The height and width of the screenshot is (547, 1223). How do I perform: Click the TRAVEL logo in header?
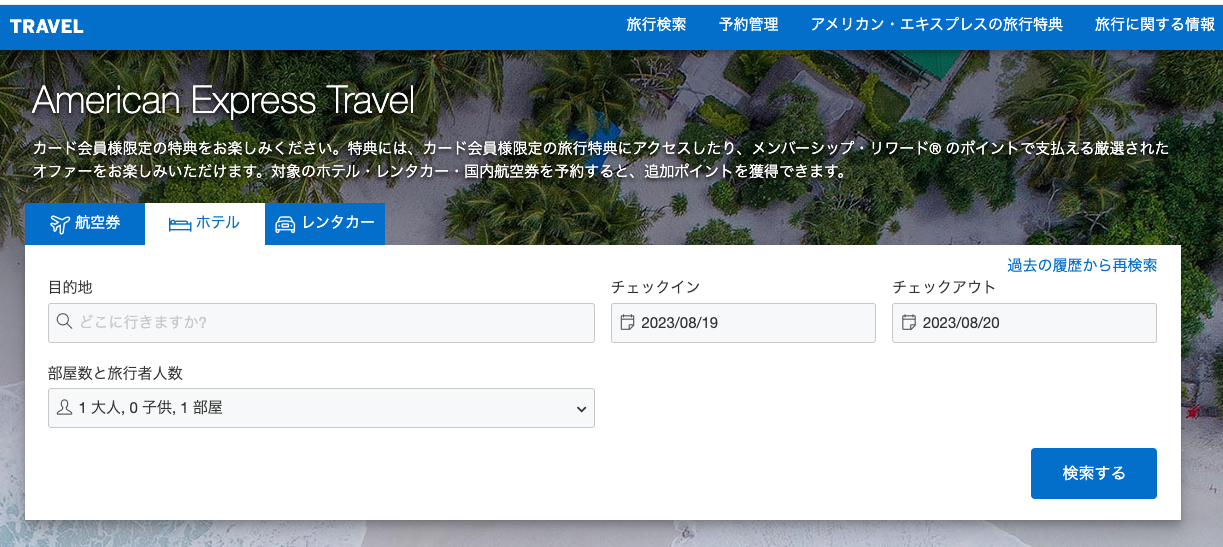tap(47, 26)
